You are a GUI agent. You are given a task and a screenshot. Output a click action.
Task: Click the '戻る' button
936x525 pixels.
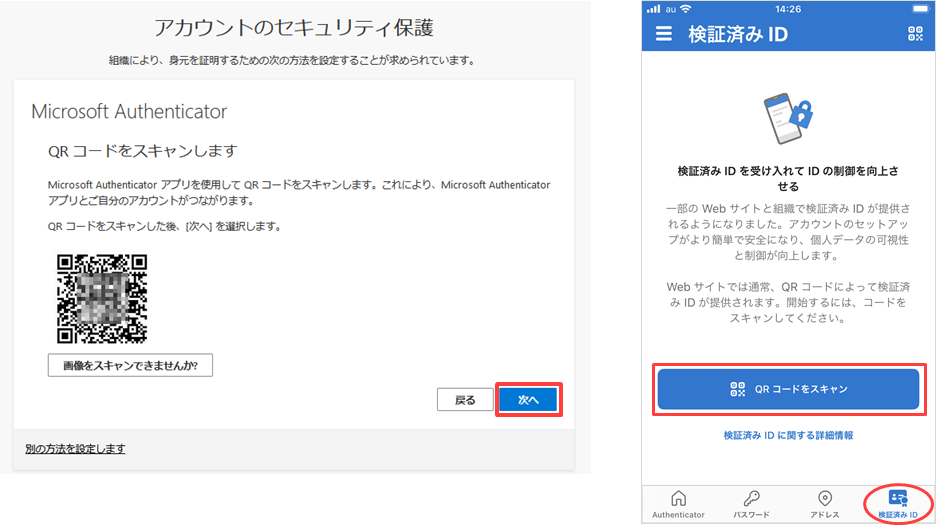click(x=465, y=400)
